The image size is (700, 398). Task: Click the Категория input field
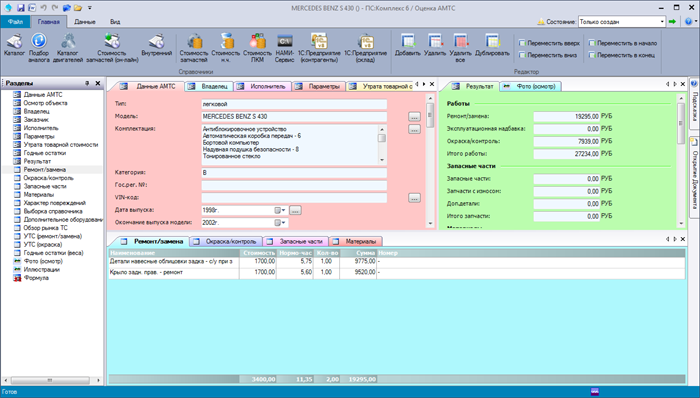[x=294, y=173]
